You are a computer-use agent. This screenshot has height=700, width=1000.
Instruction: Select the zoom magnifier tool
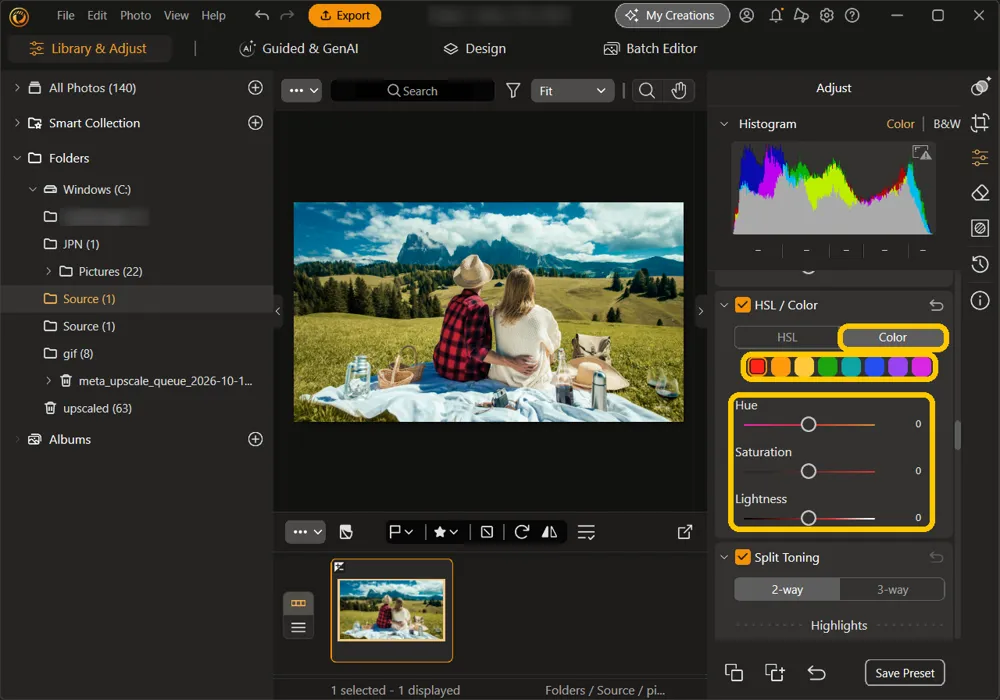(647, 91)
